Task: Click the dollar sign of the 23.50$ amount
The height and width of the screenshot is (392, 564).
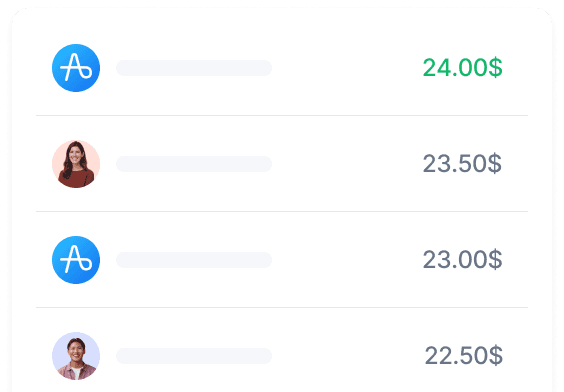Action: click(495, 164)
